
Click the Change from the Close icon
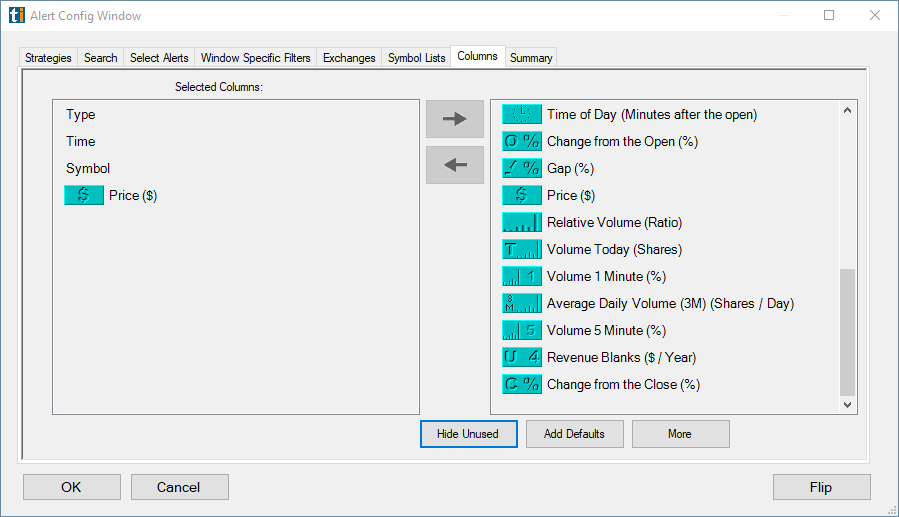click(522, 384)
